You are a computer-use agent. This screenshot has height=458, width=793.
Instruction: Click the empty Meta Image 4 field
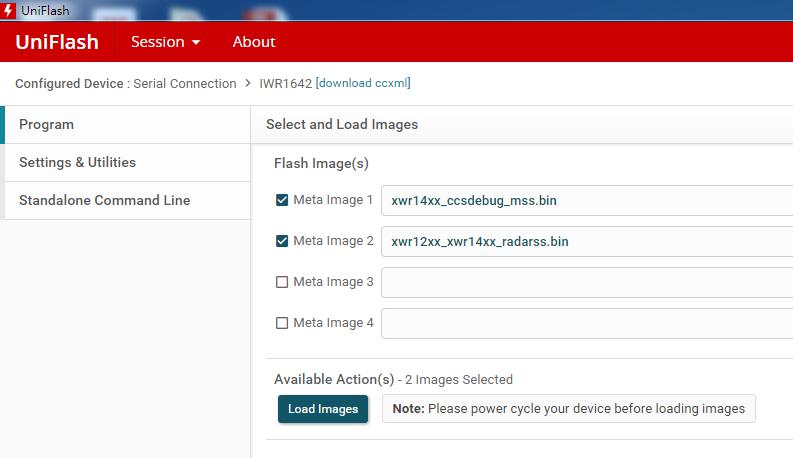pos(587,323)
